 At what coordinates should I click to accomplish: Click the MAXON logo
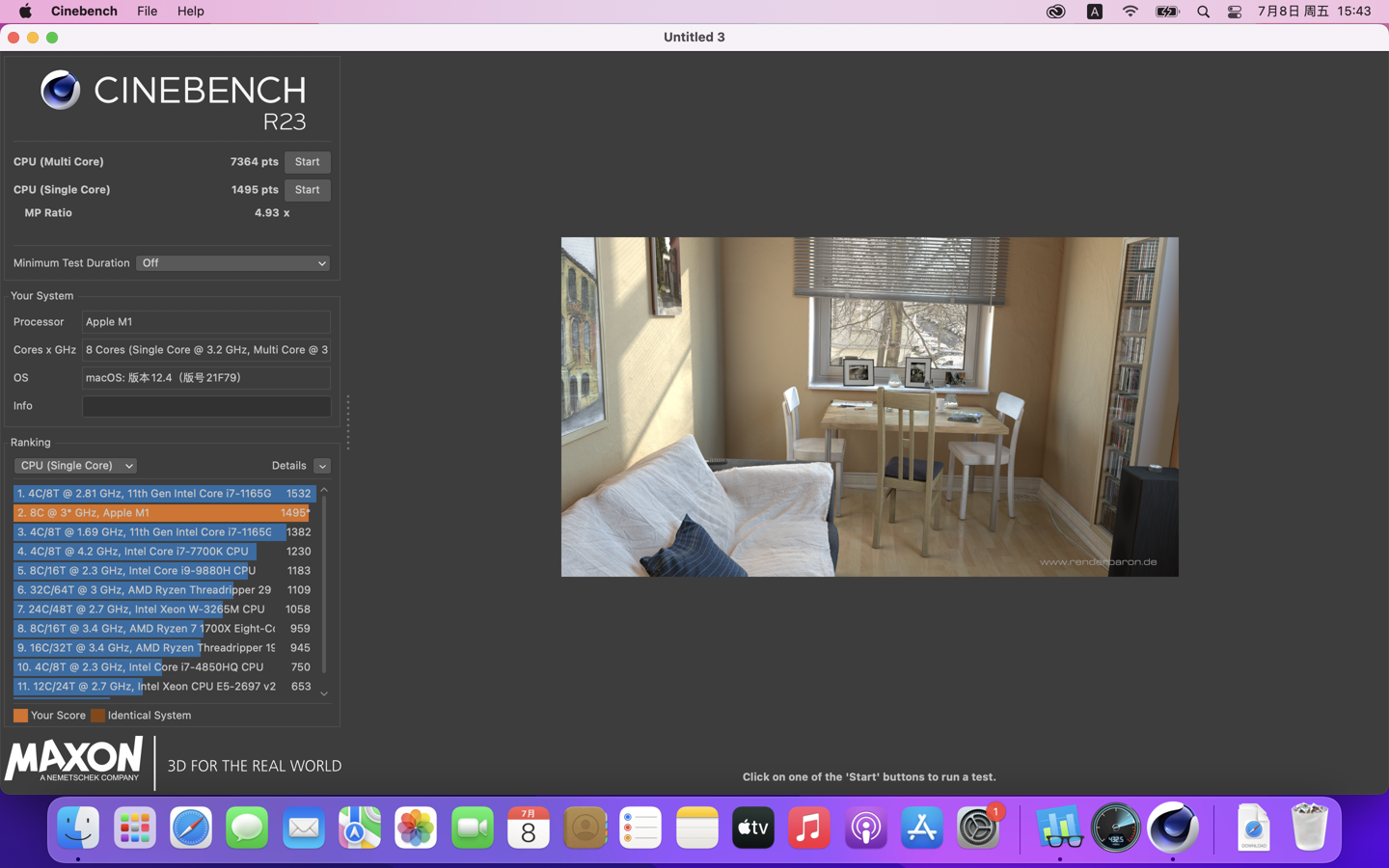(x=73, y=760)
